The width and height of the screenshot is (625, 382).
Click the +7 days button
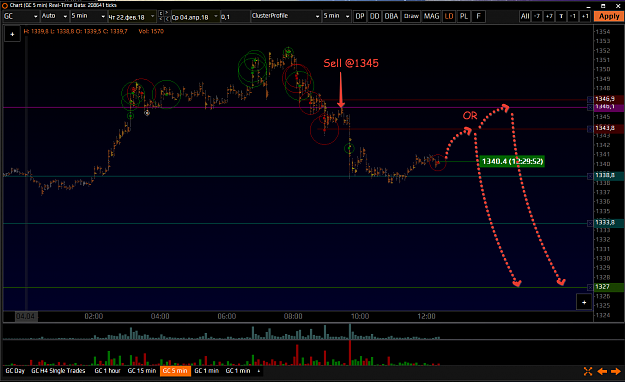(549, 16)
